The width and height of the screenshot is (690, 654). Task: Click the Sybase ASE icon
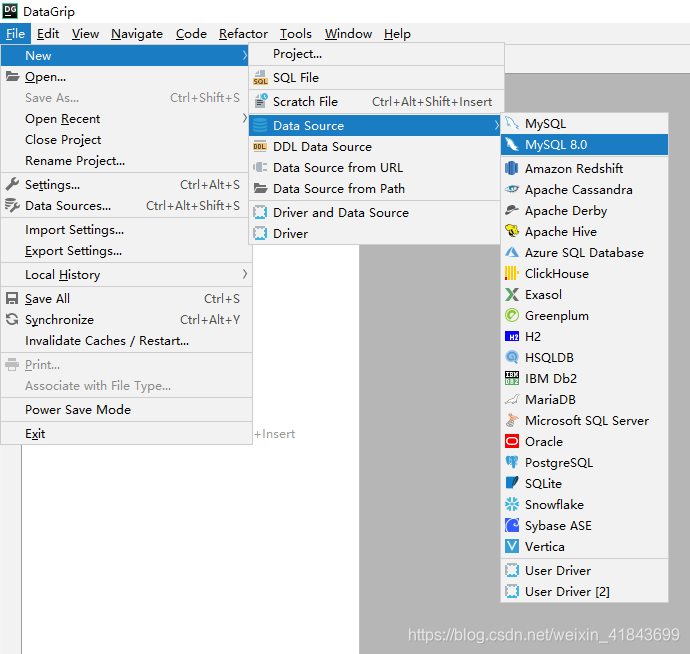pos(511,525)
